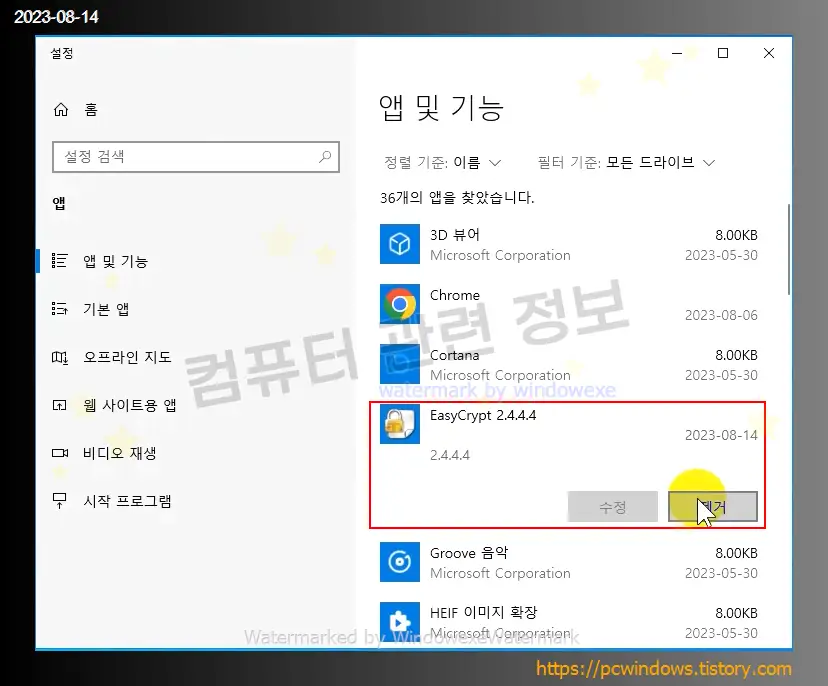
Task: Click the Default apps (기본 앱) icon
Action: point(59,308)
